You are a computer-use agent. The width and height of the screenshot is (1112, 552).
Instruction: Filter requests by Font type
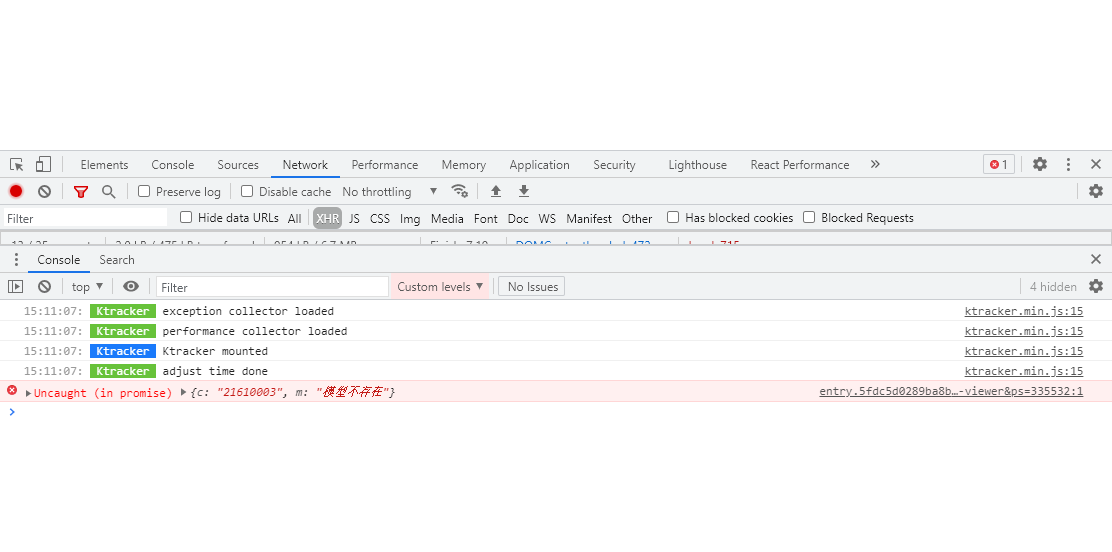coord(486,219)
